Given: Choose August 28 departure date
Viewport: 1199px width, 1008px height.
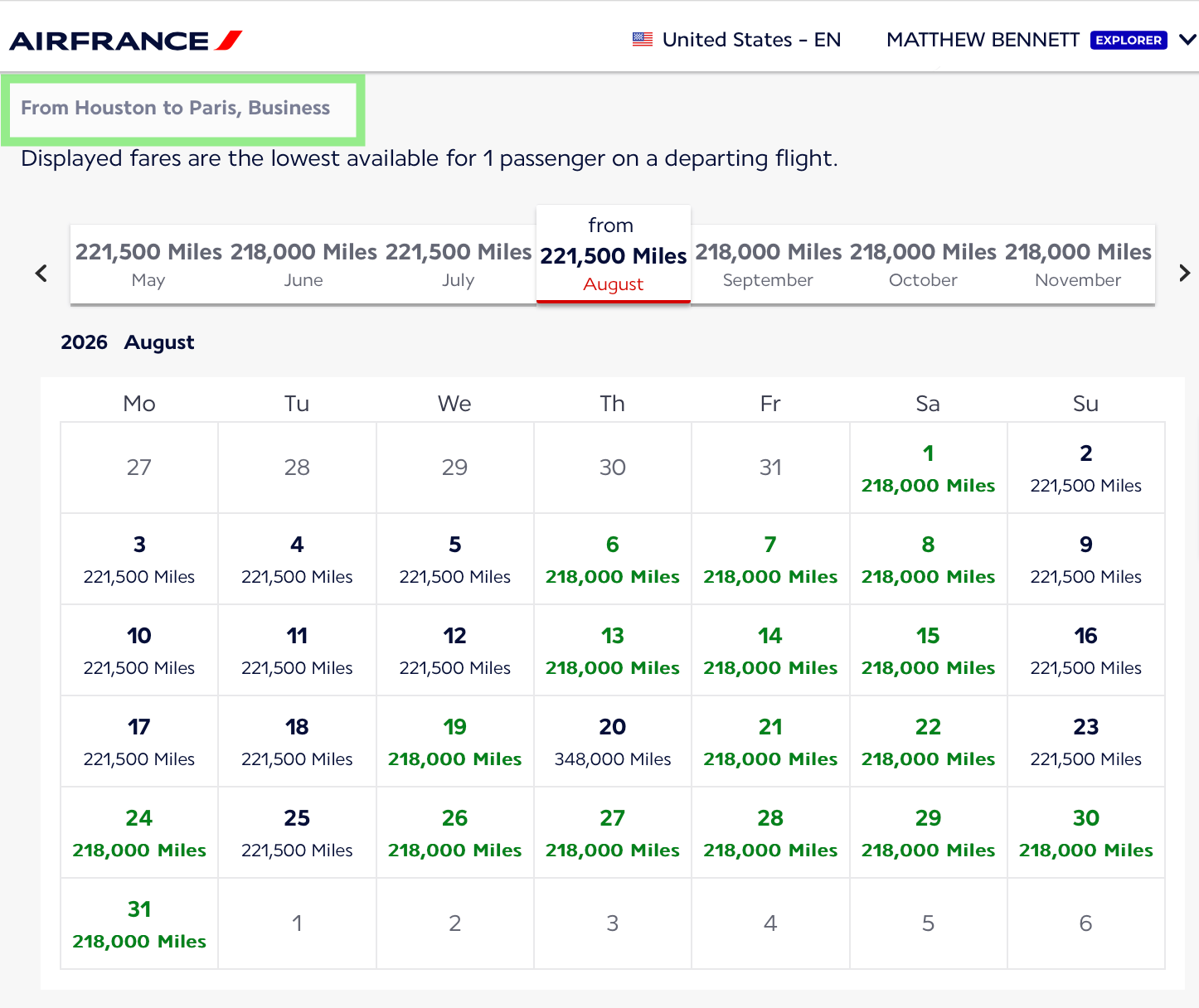Looking at the screenshot, I should click(x=770, y=832).
